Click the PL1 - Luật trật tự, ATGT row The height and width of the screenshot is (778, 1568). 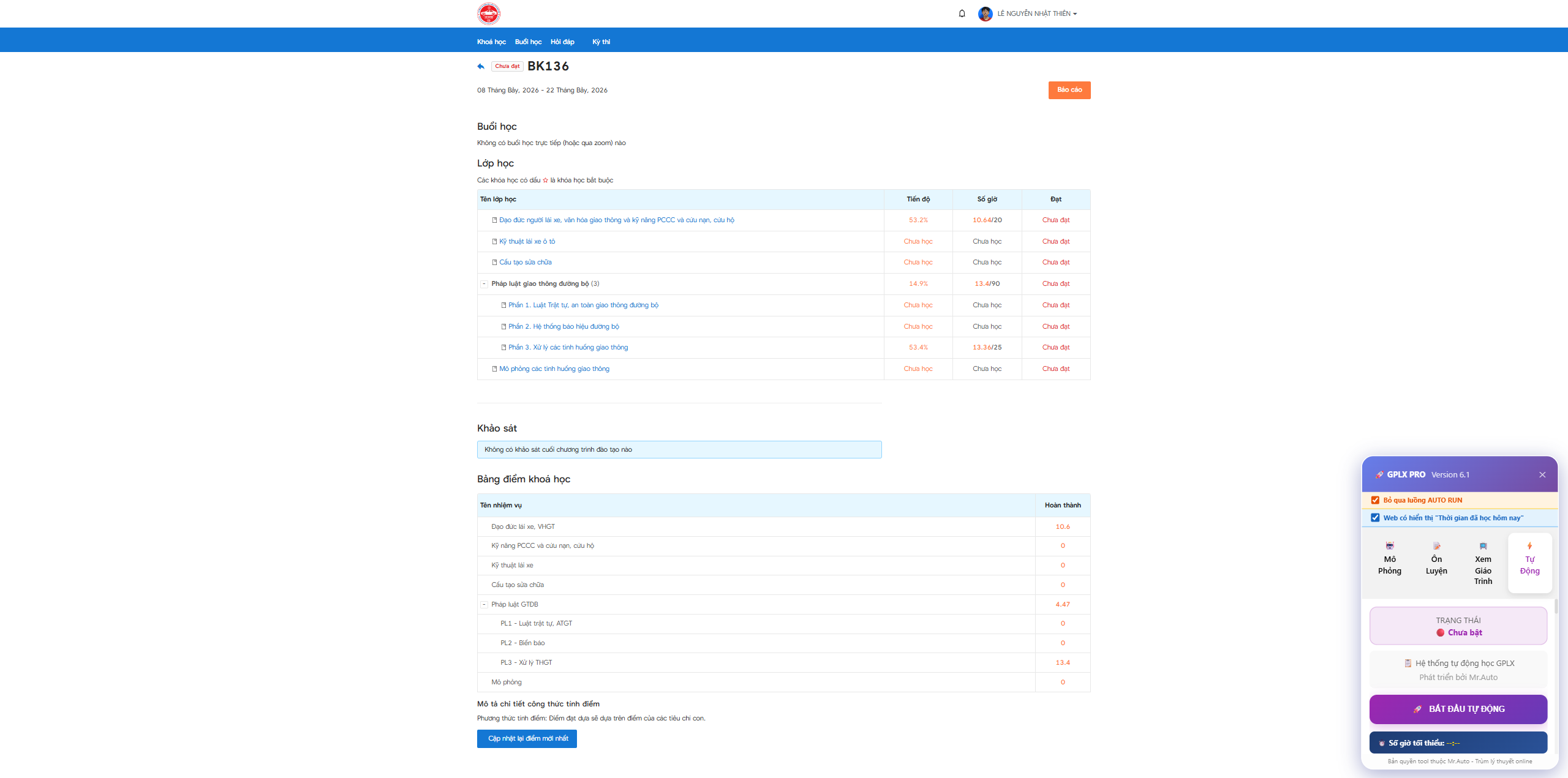(x=783, y=623)
